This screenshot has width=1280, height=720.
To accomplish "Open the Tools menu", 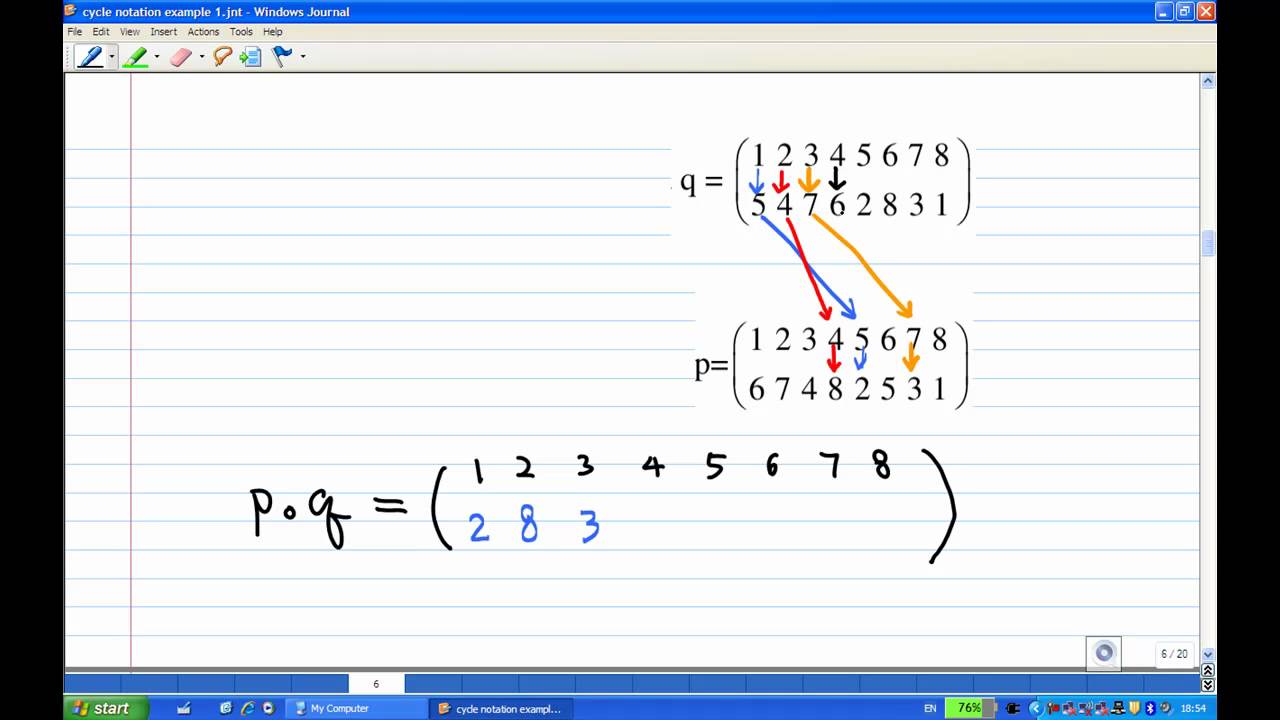I will (x=241, y=32).
